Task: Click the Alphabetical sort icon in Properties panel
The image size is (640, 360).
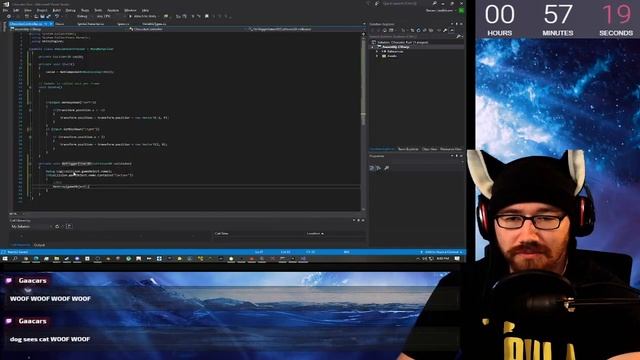Action: point(378,168)
